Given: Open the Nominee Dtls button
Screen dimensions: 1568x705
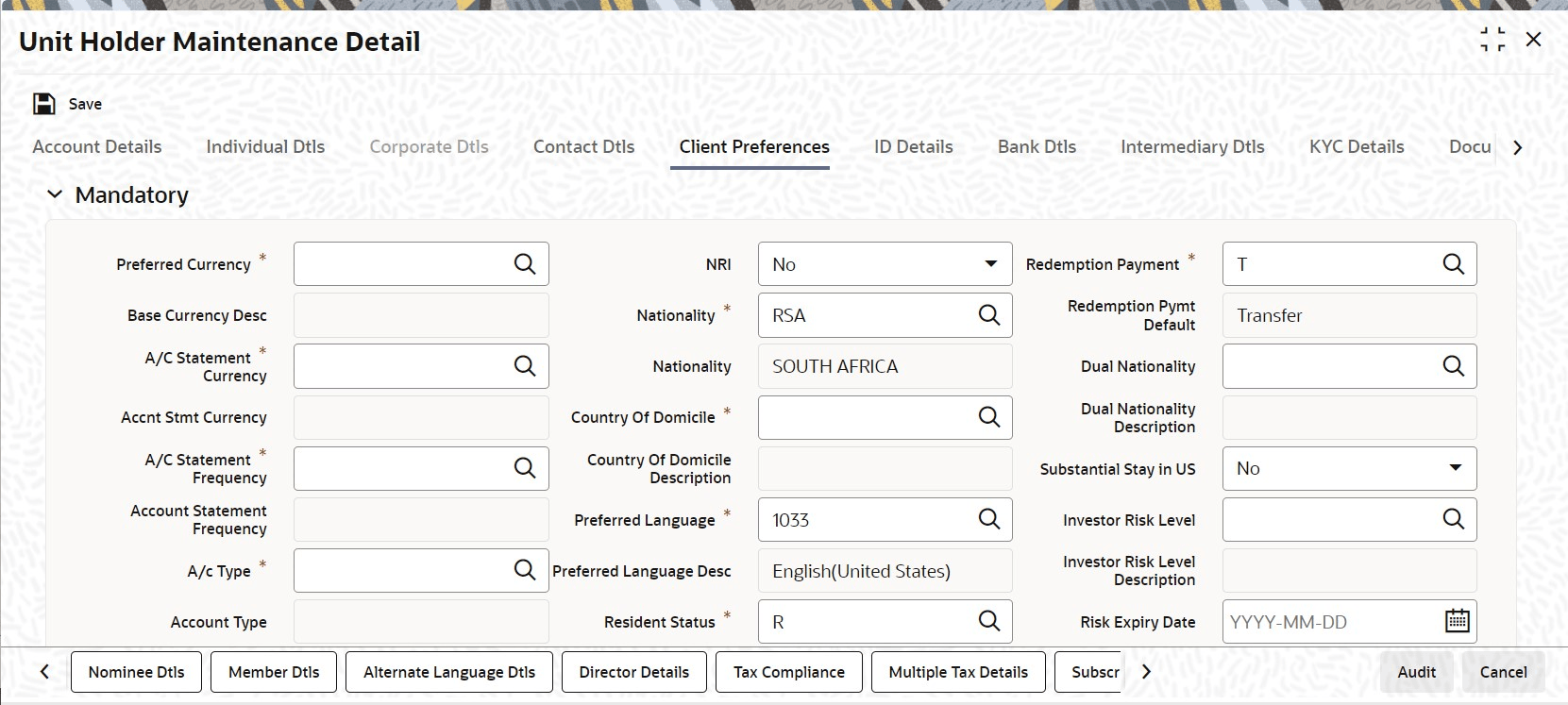Looking at the screenshot, I should tap(136, 672).
